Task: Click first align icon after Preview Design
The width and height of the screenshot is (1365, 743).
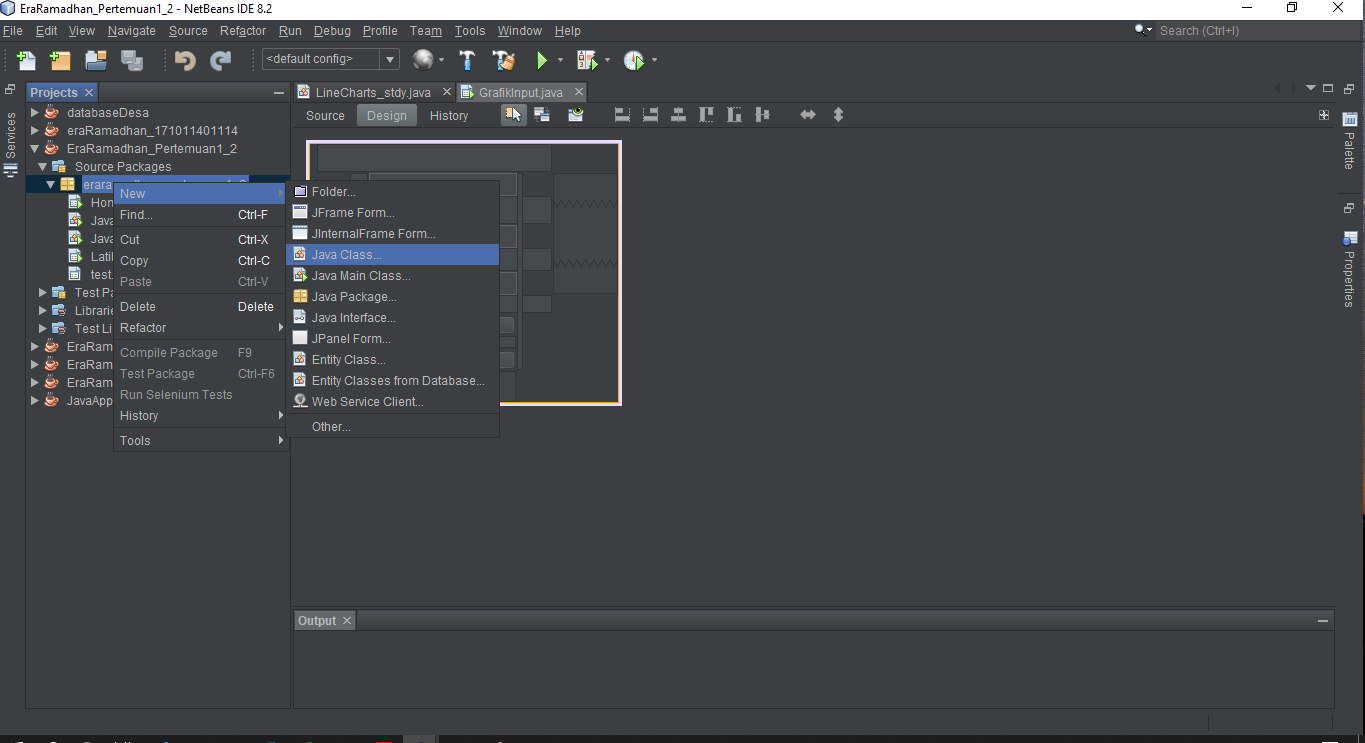Action: coord(622,115)
